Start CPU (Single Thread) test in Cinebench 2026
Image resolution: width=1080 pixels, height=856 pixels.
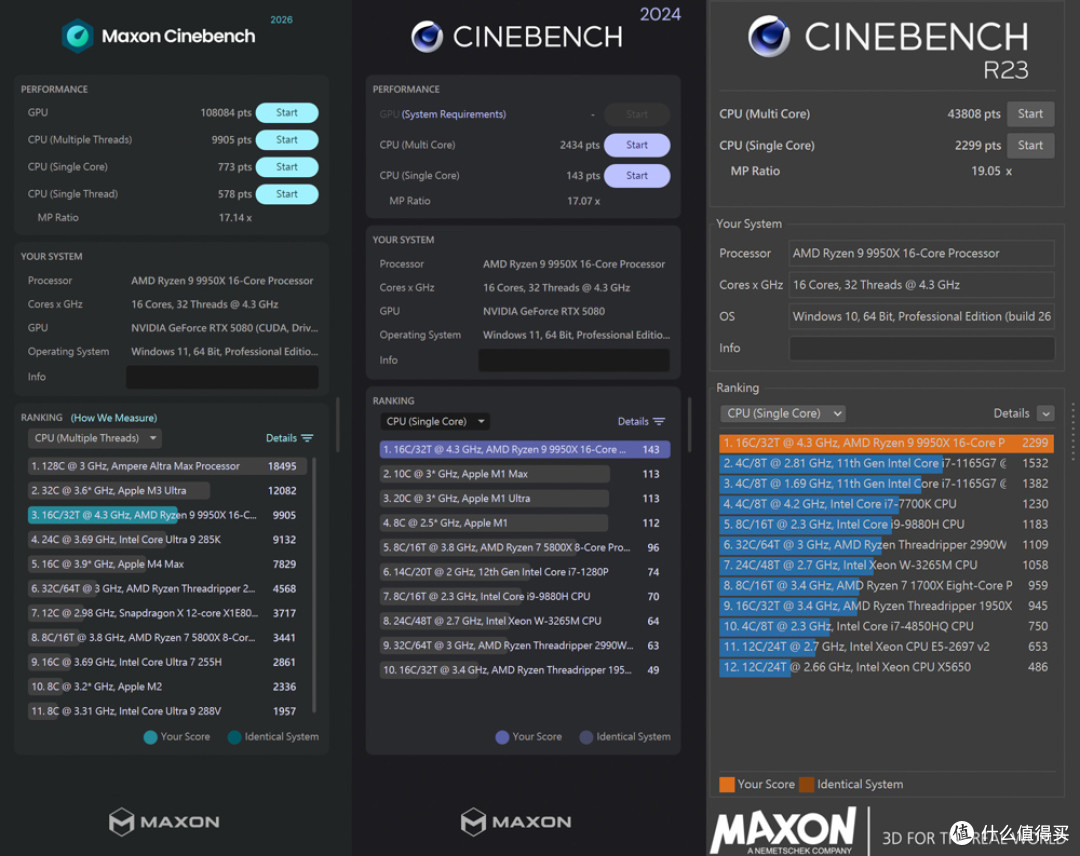pyautogui.click(x=287, y=194)
